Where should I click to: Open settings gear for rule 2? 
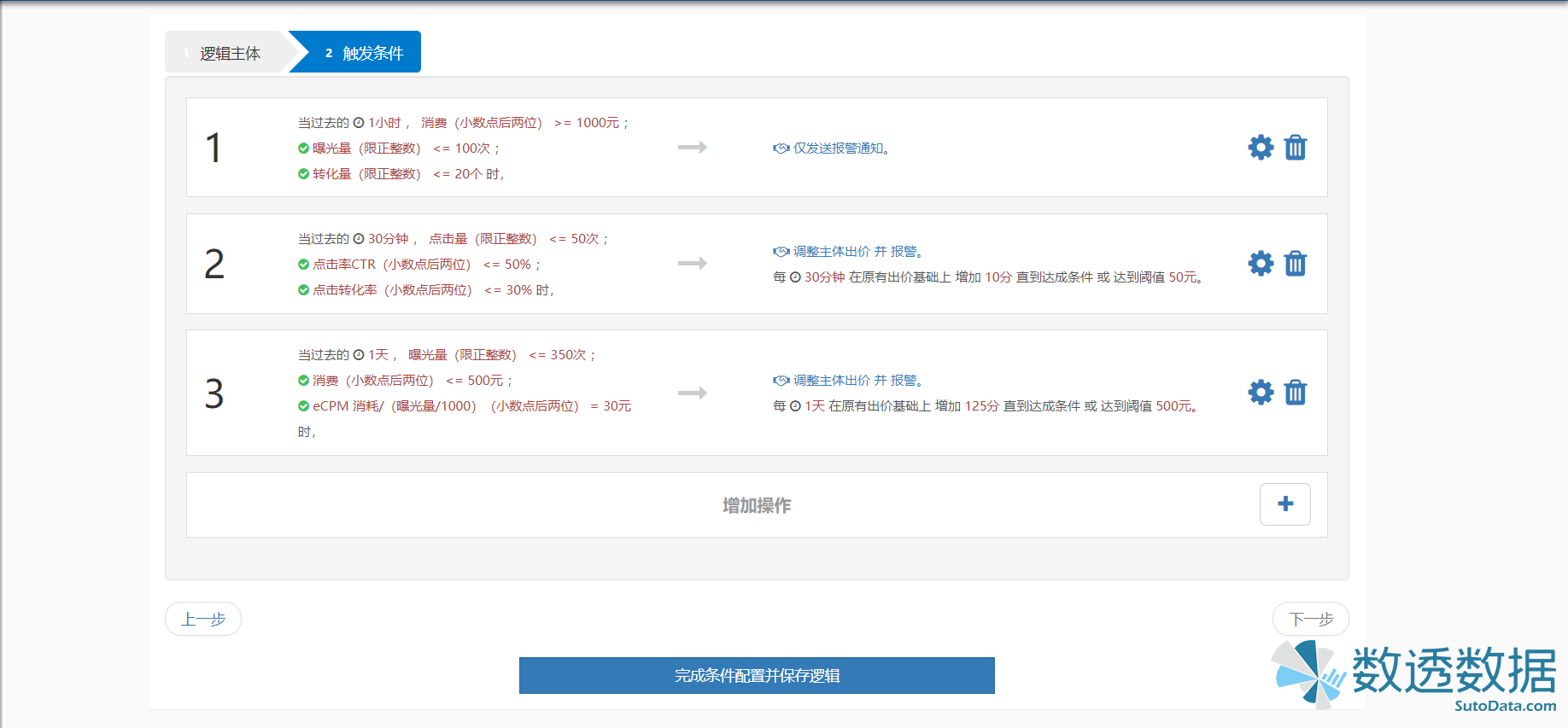click(x=1261, y=264)
